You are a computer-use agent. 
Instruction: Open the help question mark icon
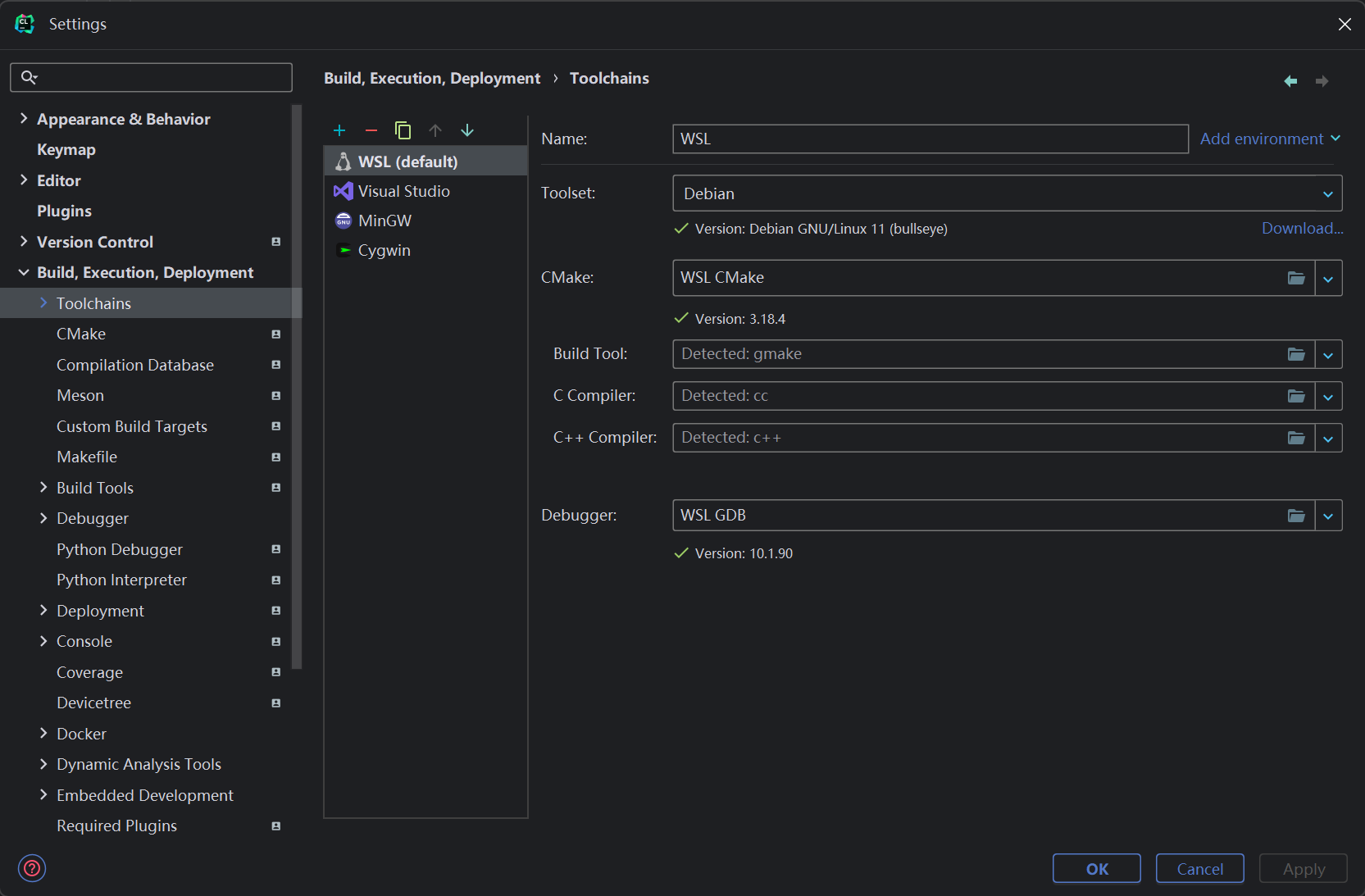click(x=32, y=868)
